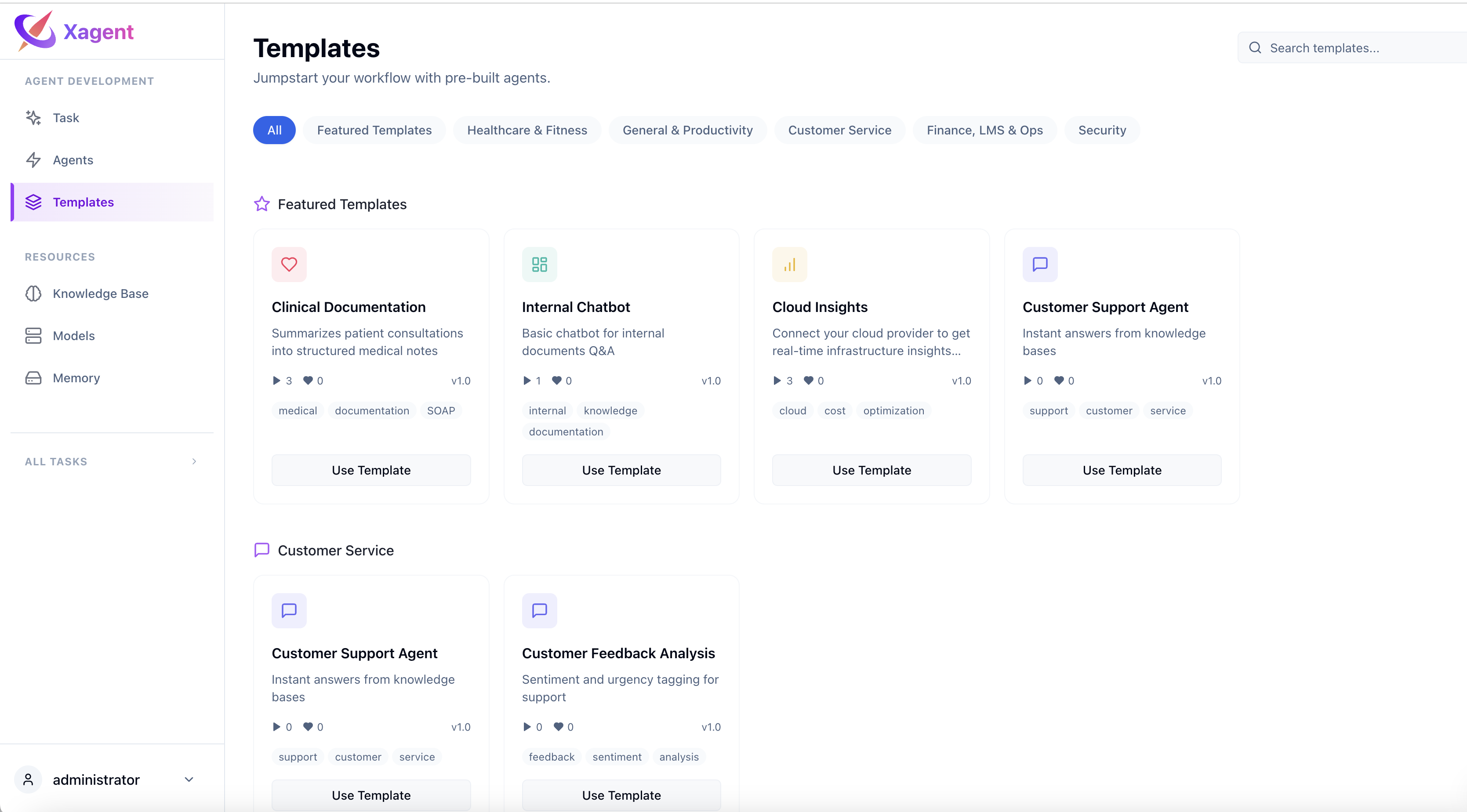
Task: Use the Internal Chatbot template
Action: tap(621, 470)
